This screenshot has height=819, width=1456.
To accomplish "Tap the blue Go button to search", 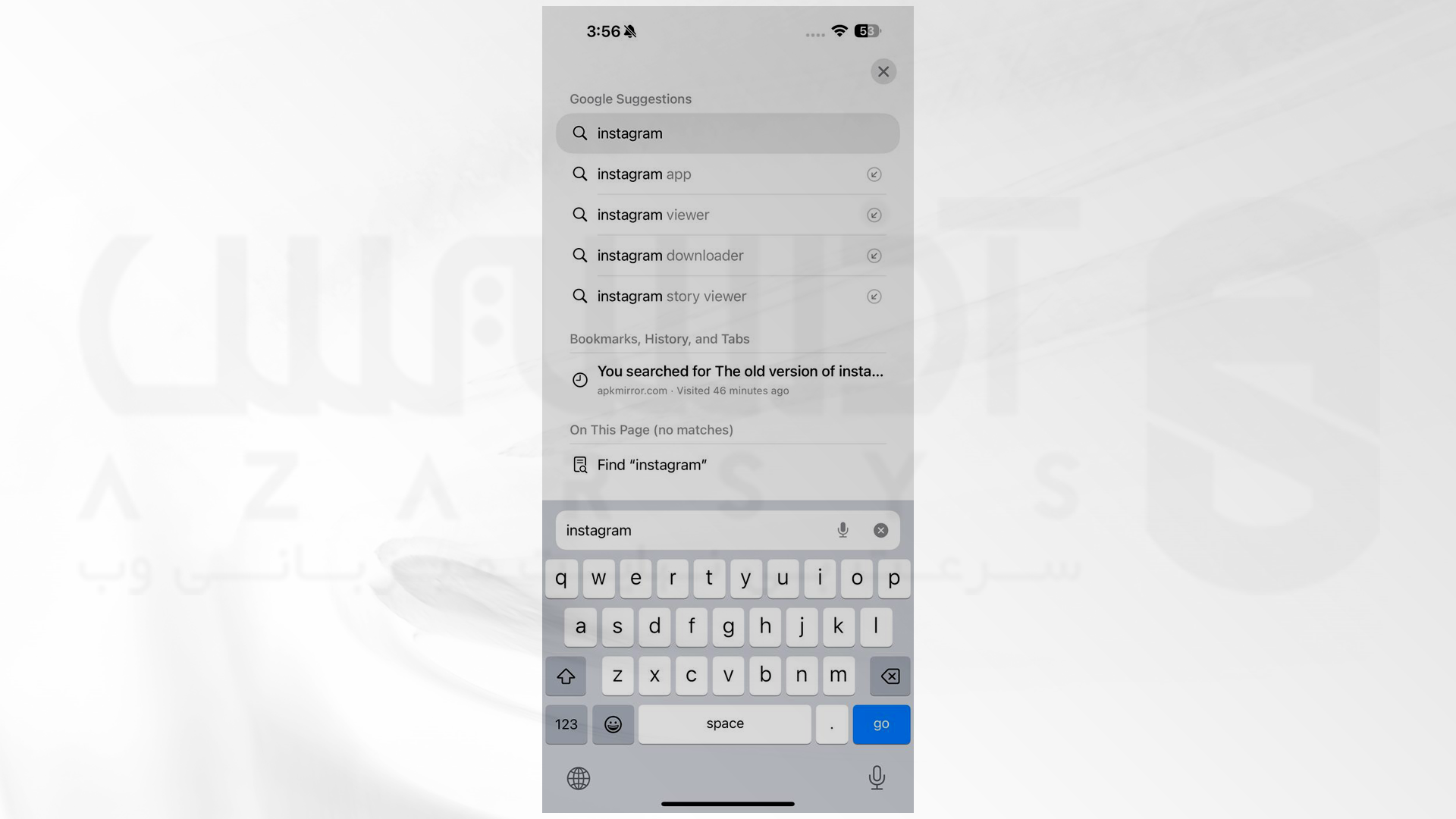I will (880, 723).
